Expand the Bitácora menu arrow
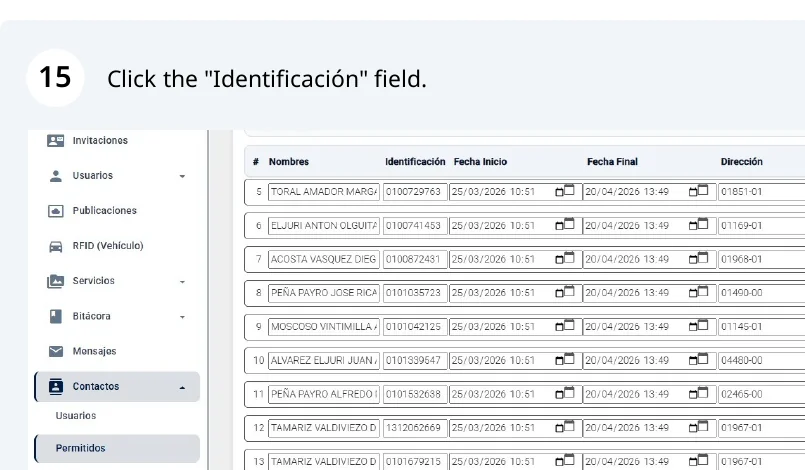Viewport: 805px width, 470px height. click(x=182, y=317)
